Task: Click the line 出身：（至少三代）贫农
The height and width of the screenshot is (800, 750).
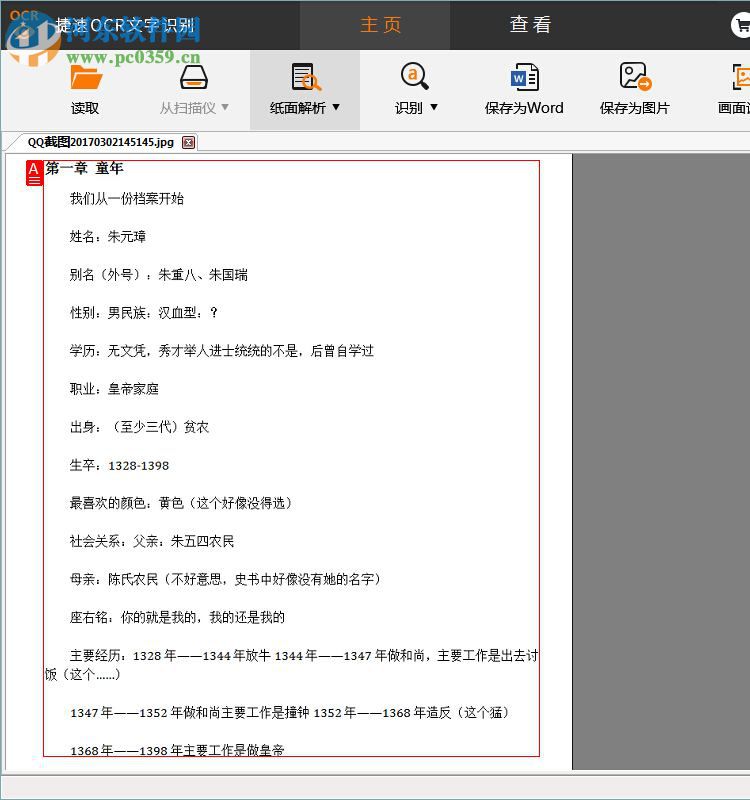Action: click(x=139, y=427)
